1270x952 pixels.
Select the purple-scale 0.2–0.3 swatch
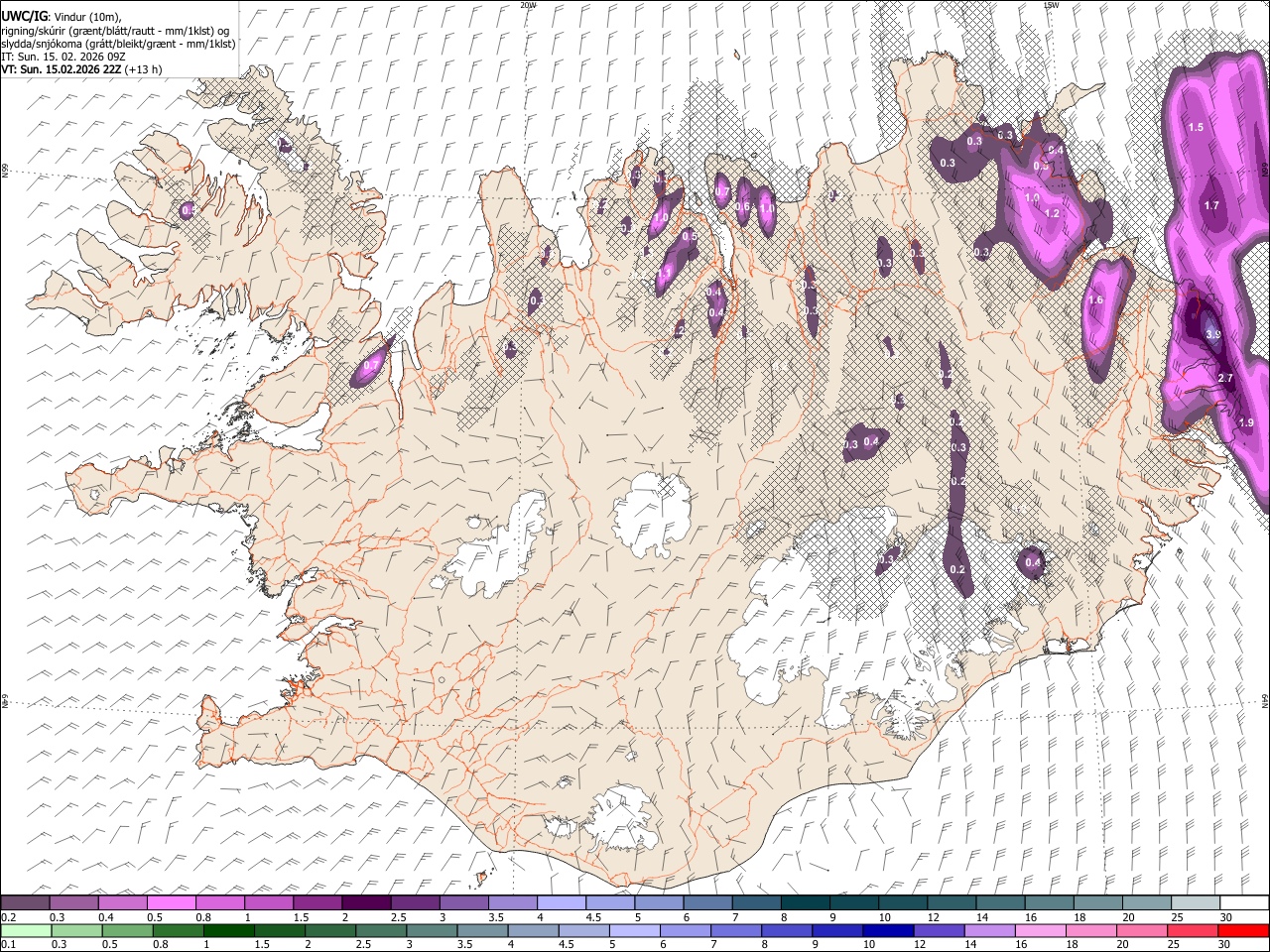click(26, 903)
